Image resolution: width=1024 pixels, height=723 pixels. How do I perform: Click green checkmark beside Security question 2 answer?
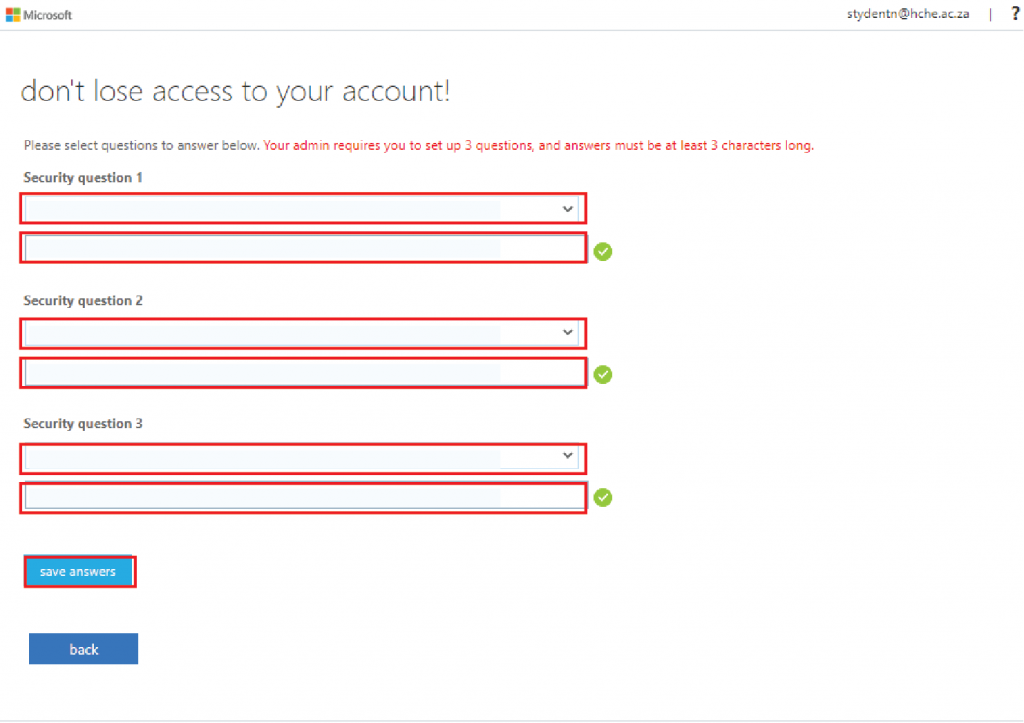click(603, 374)
